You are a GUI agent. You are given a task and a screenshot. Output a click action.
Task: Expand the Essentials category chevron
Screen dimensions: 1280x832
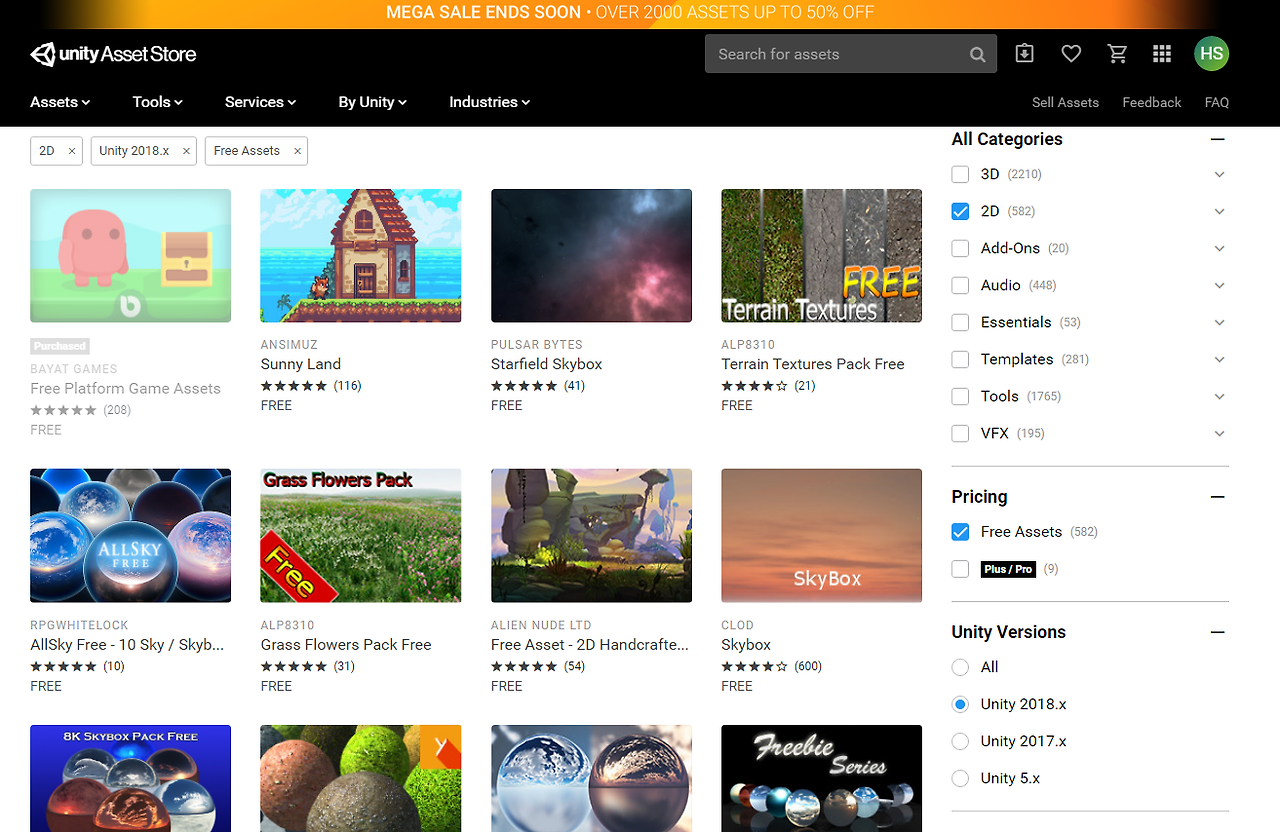pos(1219,322)
